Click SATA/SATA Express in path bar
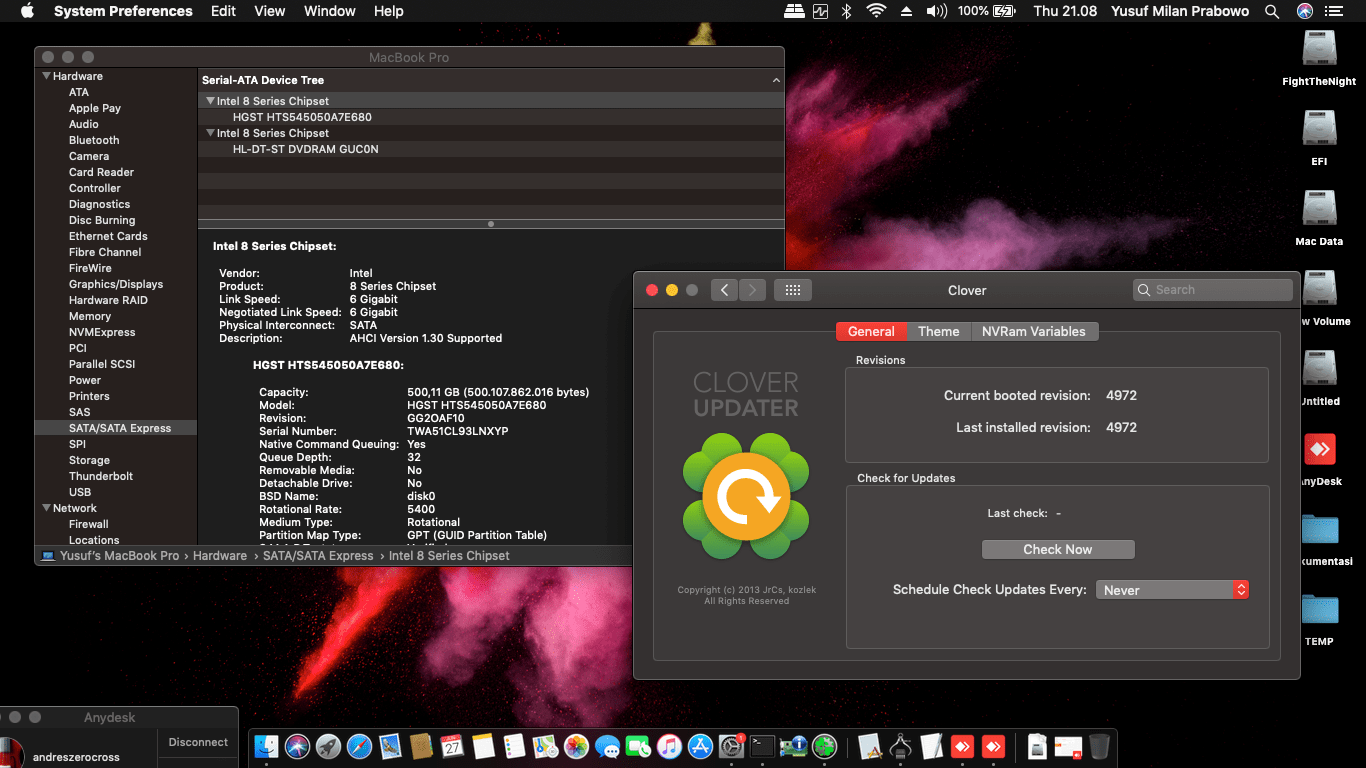Viewport: 1366px width, 768px height. pyautogui.click(x=318, y=556)
